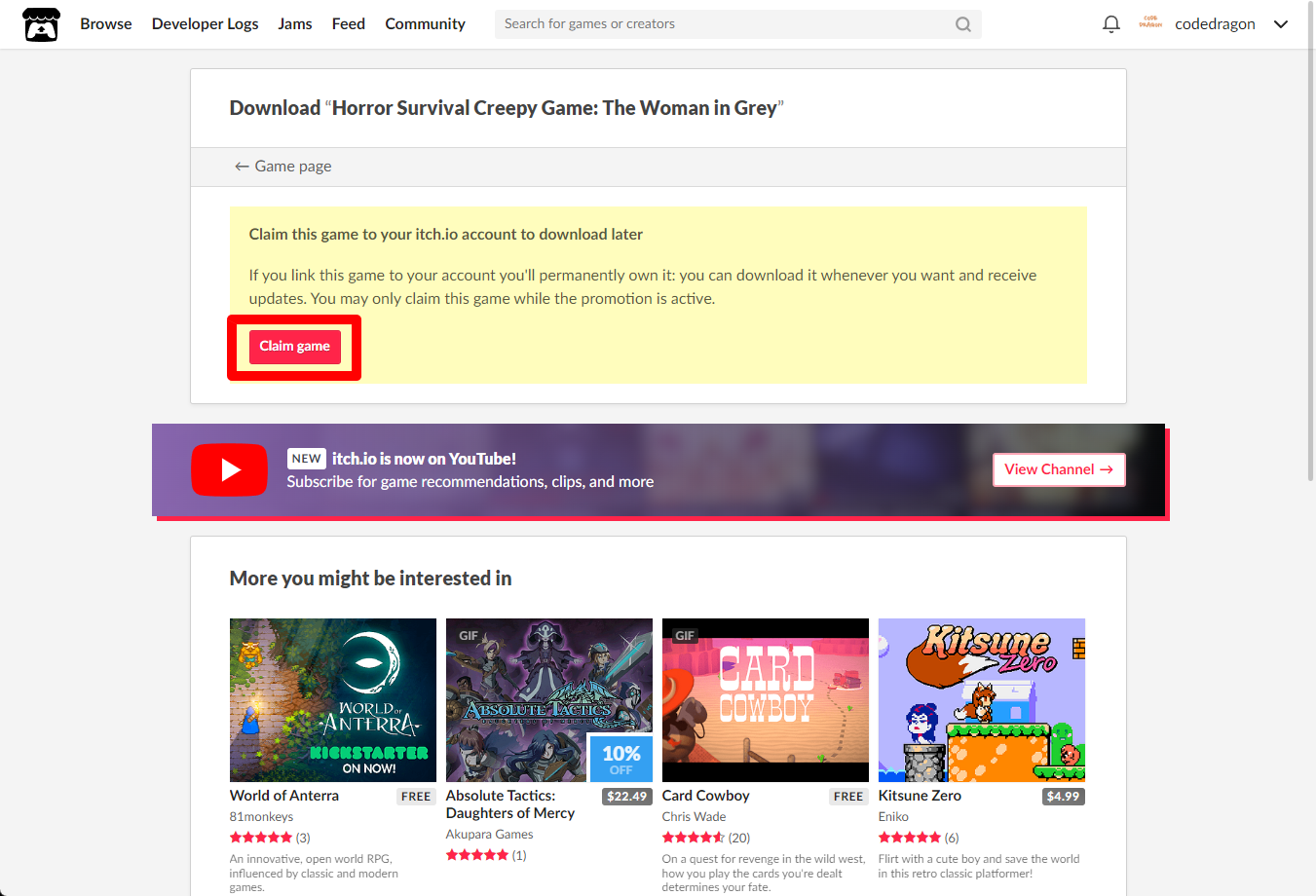Focus the games or creators search field
Screen dimensions: 1316x896
click(737, 24)
